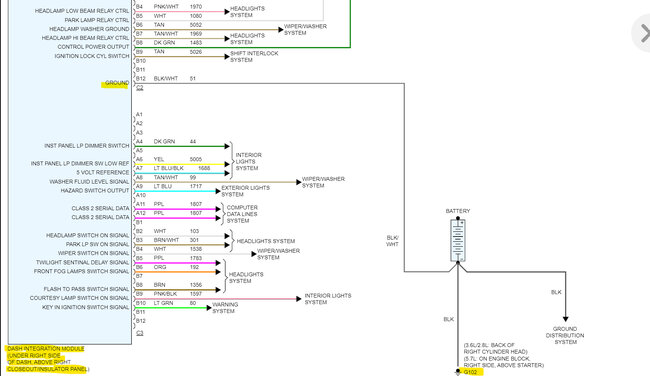Click the HEADLAMP WASHER GROUND label
This screenshot has height=376, width=650.
pyautogui.click(x=89, y=29)
